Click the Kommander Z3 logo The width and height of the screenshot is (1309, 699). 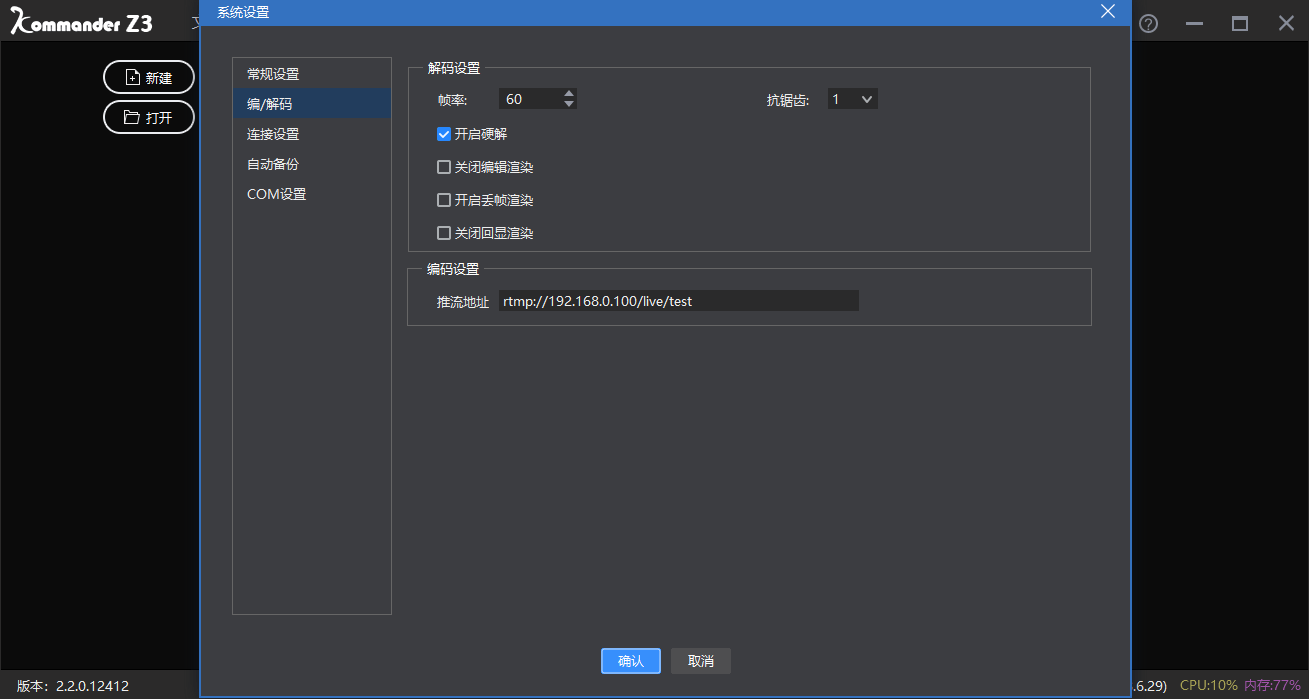[78, 21]
